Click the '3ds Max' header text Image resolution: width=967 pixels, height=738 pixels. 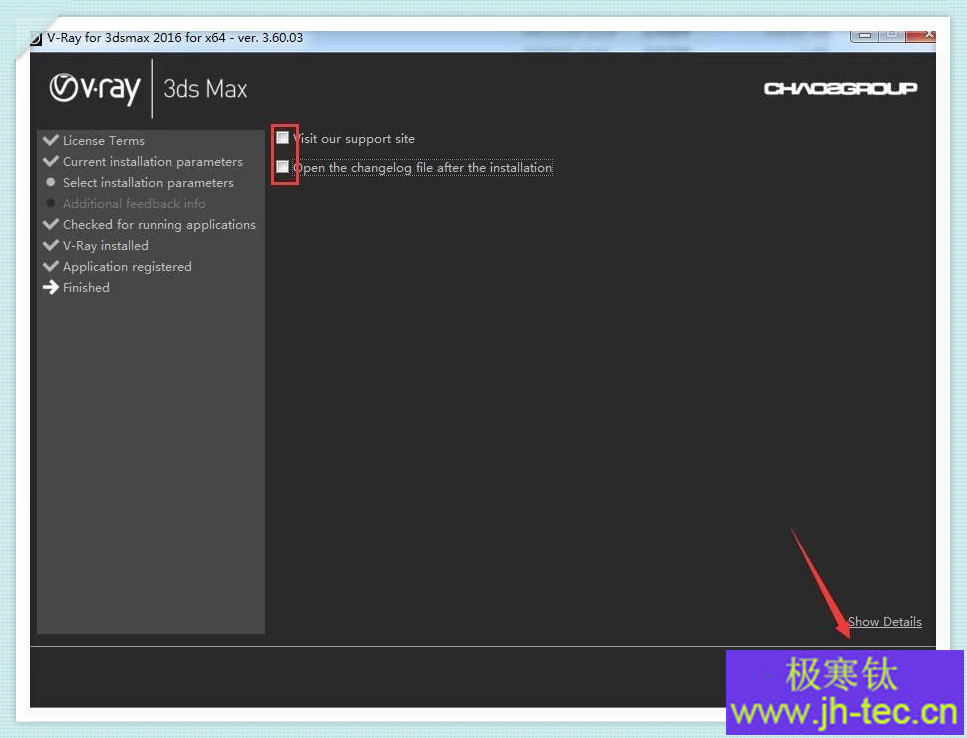pyautogui.click(x=205, y=89)
